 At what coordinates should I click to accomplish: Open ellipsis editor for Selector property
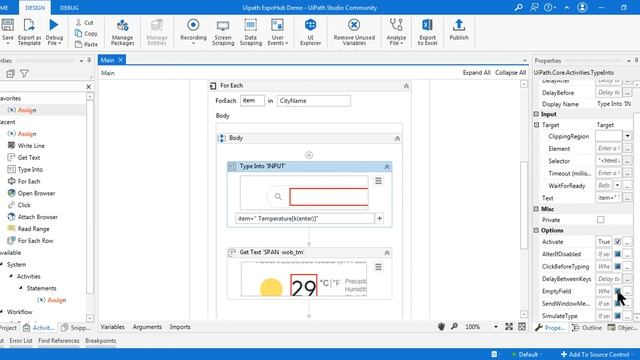(627, 161)
